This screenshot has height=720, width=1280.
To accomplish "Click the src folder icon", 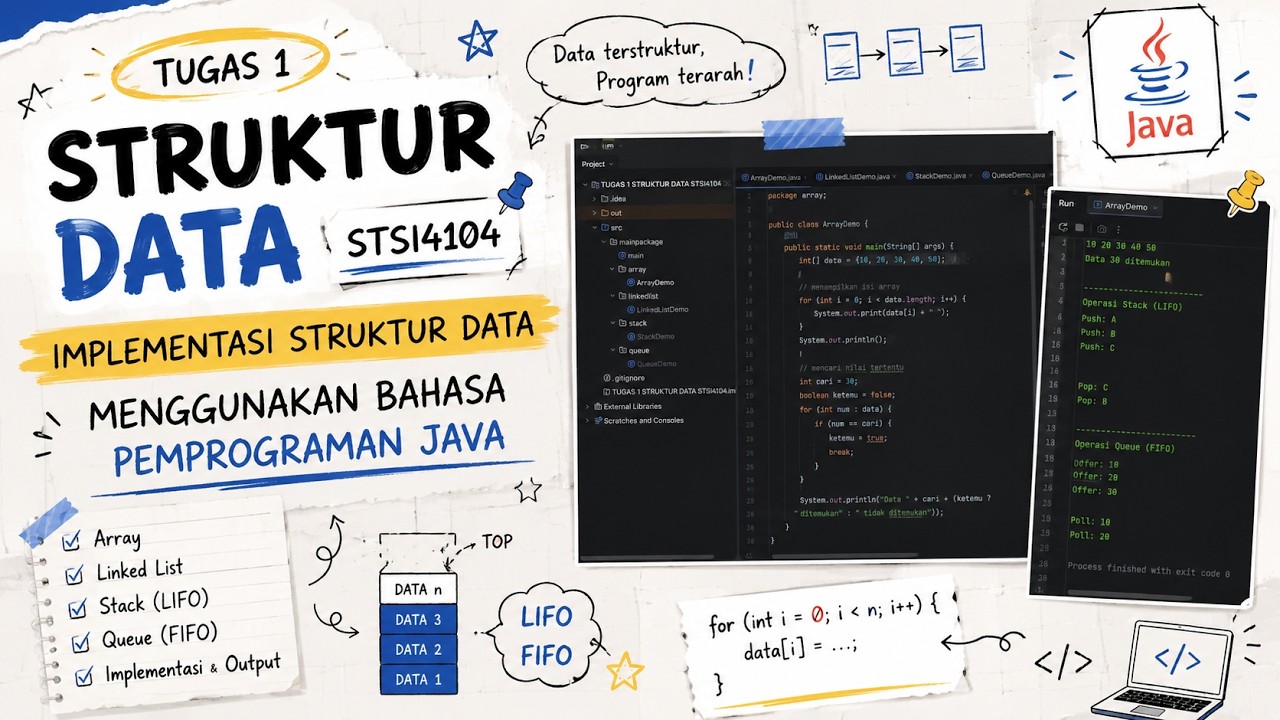I will click(604, 227).
